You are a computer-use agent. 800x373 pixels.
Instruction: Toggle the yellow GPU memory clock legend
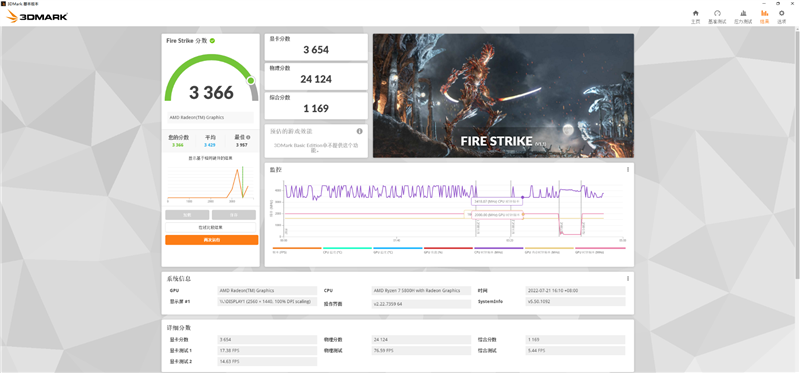point(549,250)
